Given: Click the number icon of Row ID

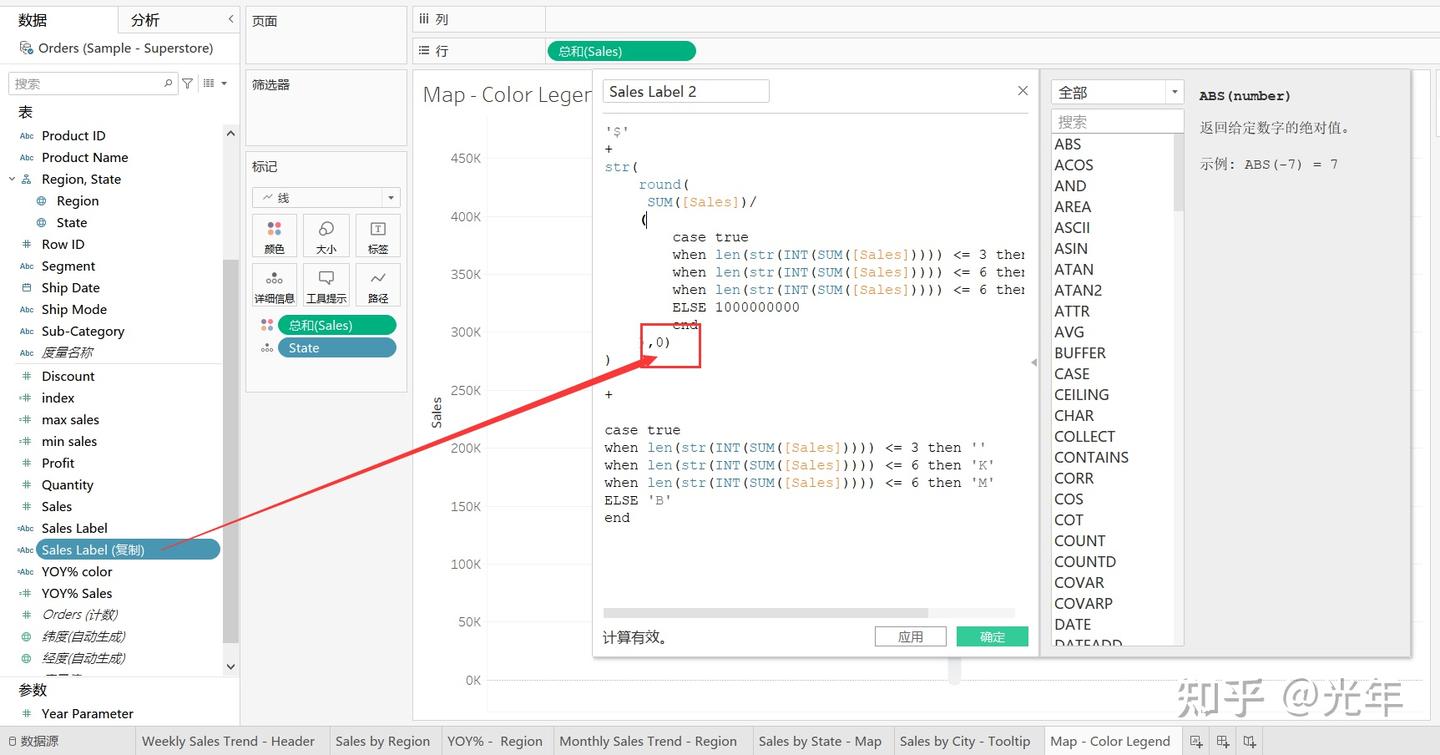Looking at the screenshot, I should tap(27, 245).
